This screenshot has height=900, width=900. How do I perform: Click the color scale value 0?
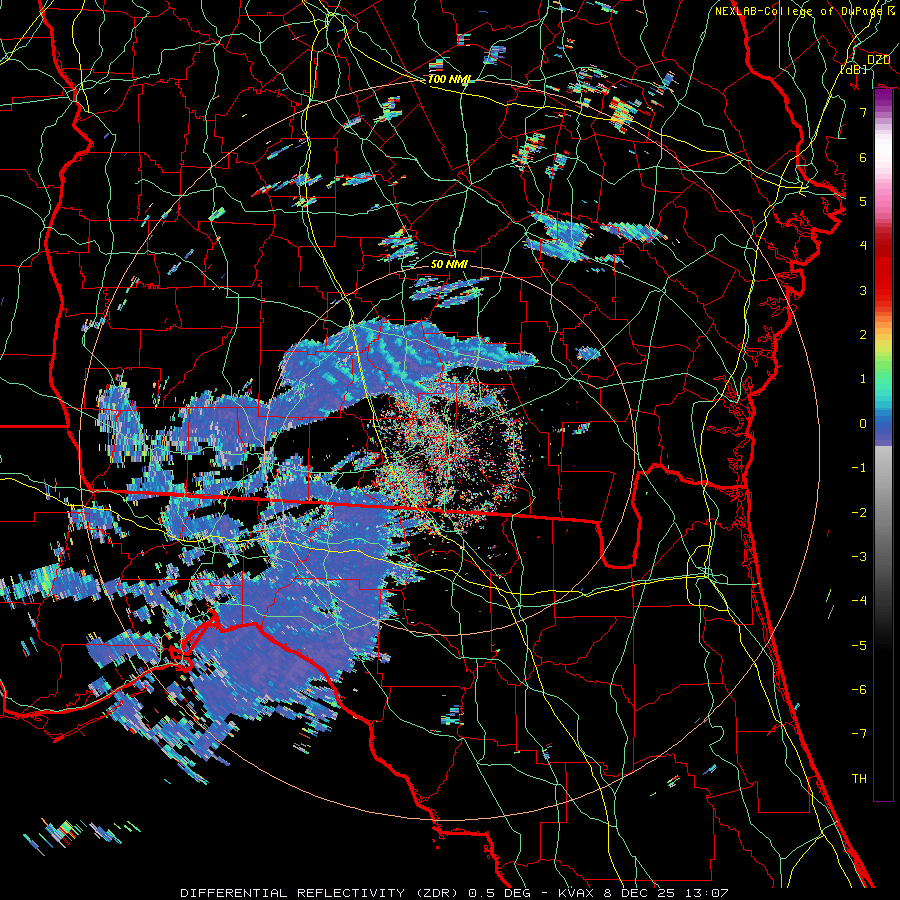point(863,424)
